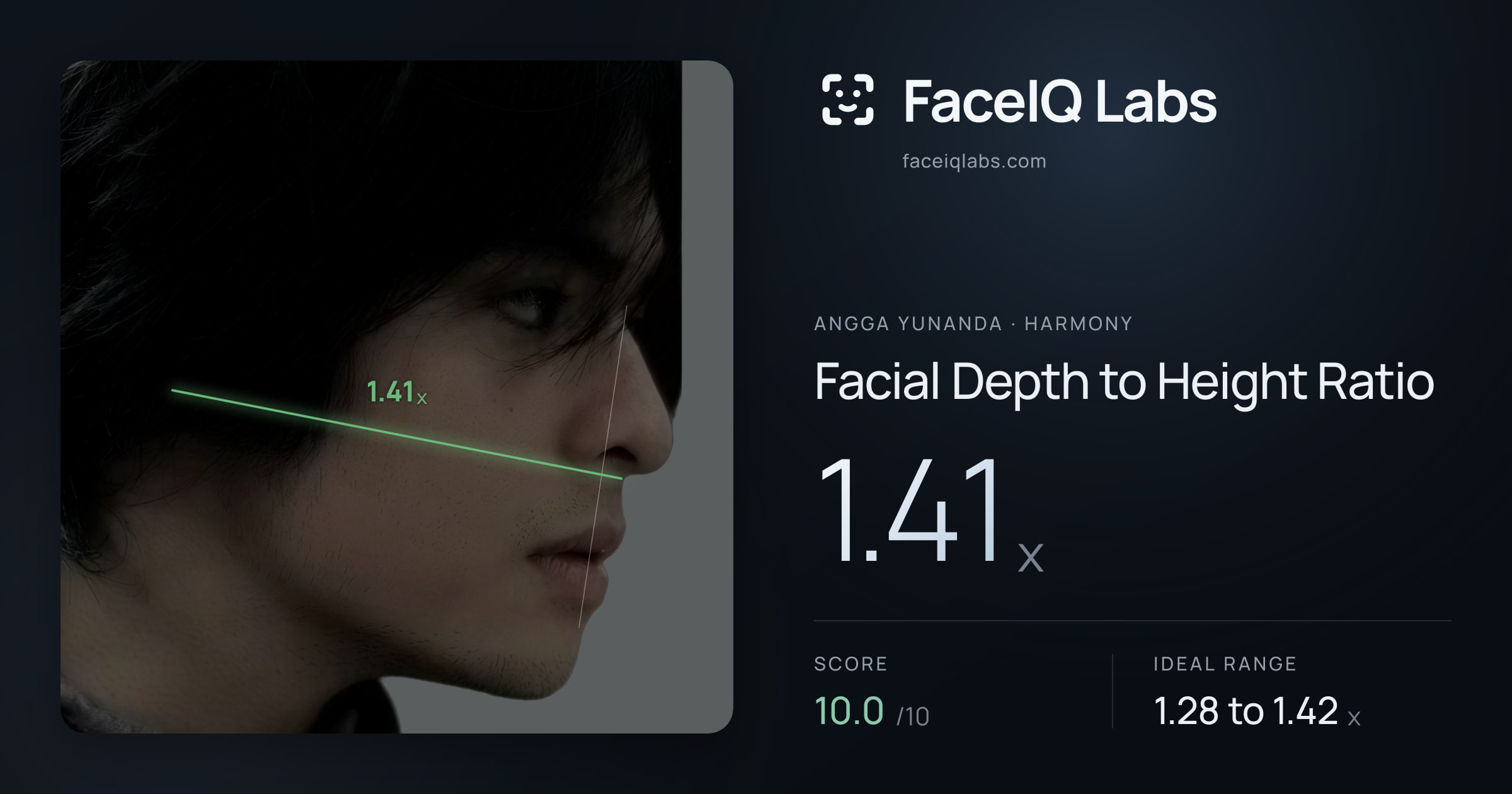Click the ANGGA YUNANDA · HARMONY label
Image resolution: width=1512 pixels, height=794 pixels.
973,324
